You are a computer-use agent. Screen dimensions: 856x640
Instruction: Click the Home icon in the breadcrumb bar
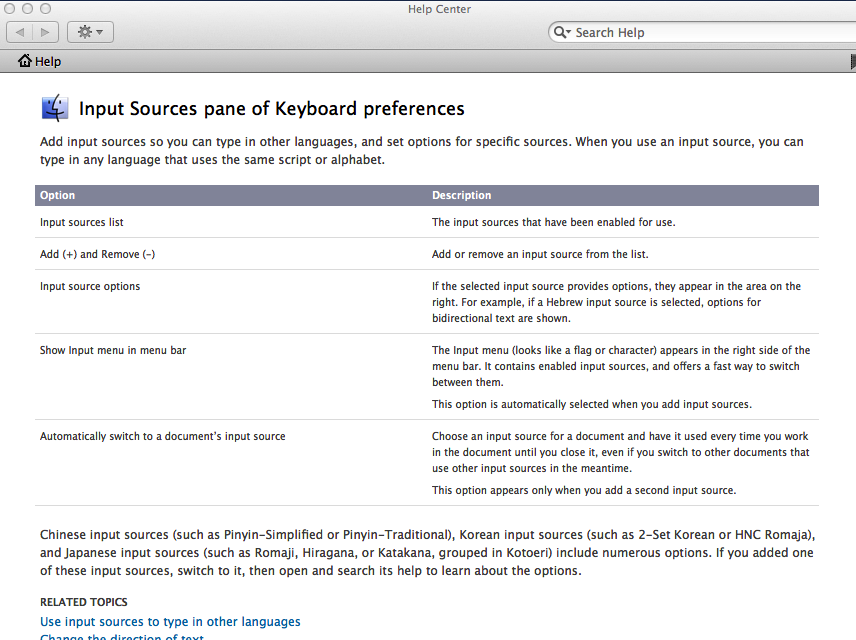tap(25, 61)
